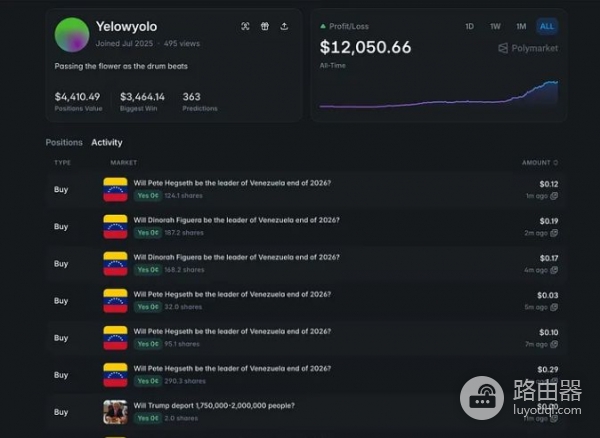
Task: Click the Trump photo thumbnail in deport row
Action: click(x=115, y=412)
